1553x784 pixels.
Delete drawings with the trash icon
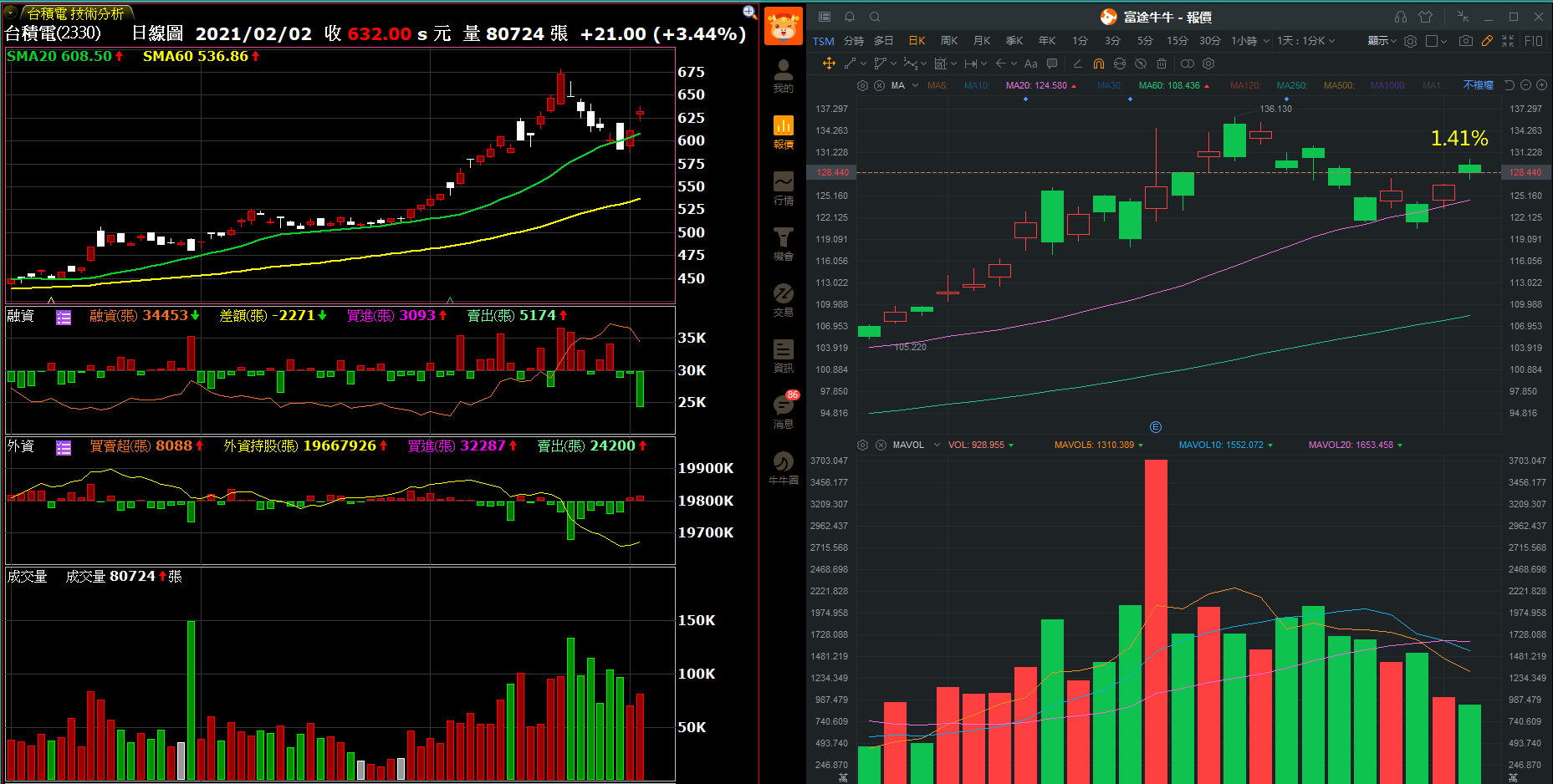point(1162,64)
